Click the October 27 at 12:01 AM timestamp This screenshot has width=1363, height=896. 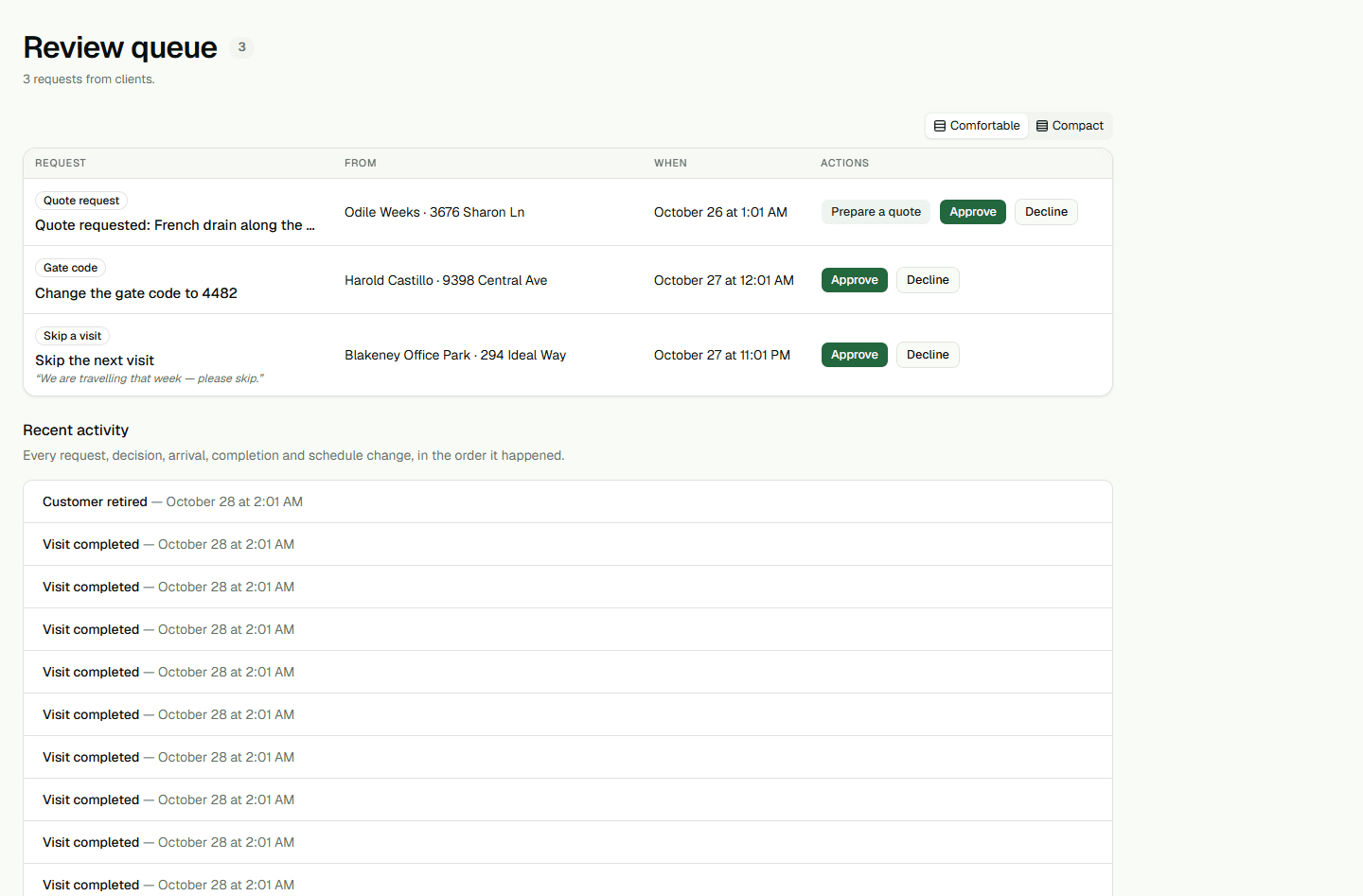(724, 280)
